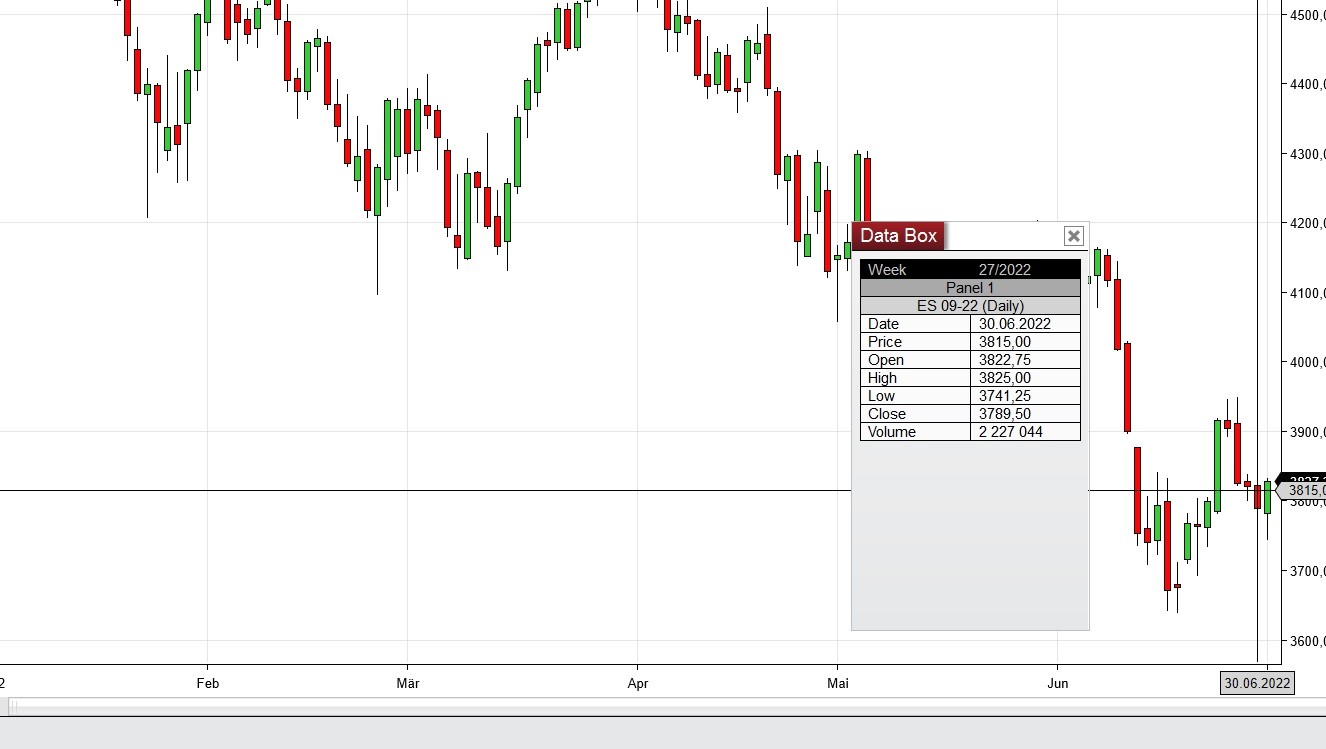Click the 3815 crosshair price marker

coord(1304,491)
